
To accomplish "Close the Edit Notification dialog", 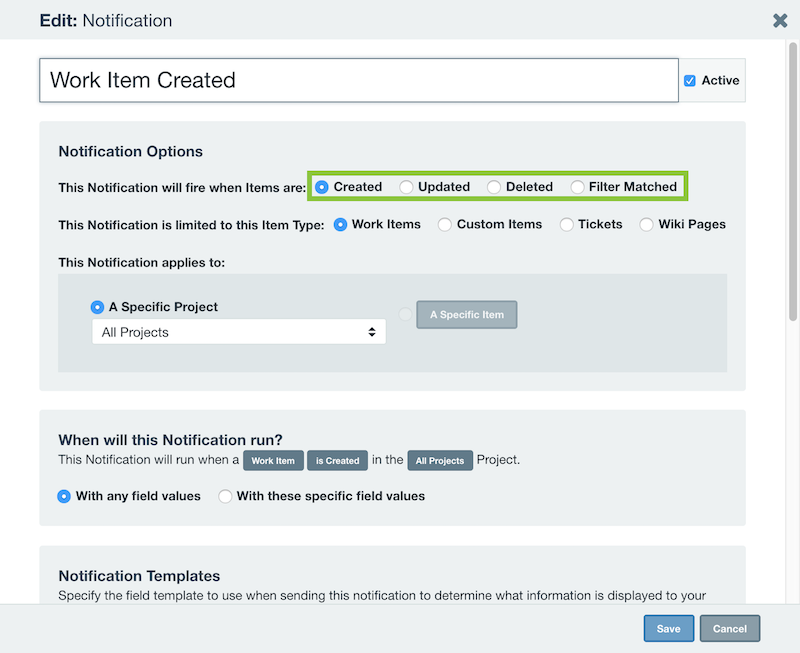I will [x=780, y=20].
